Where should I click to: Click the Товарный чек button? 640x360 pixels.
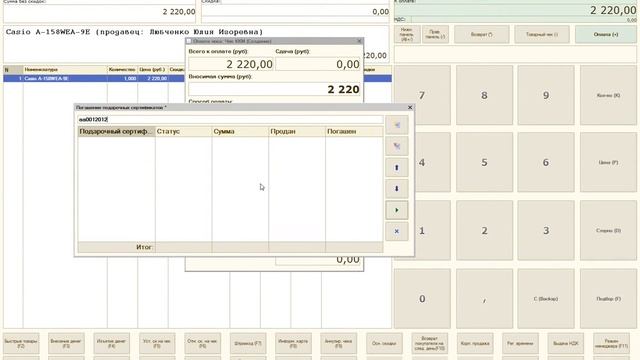(x=542, y=34)
